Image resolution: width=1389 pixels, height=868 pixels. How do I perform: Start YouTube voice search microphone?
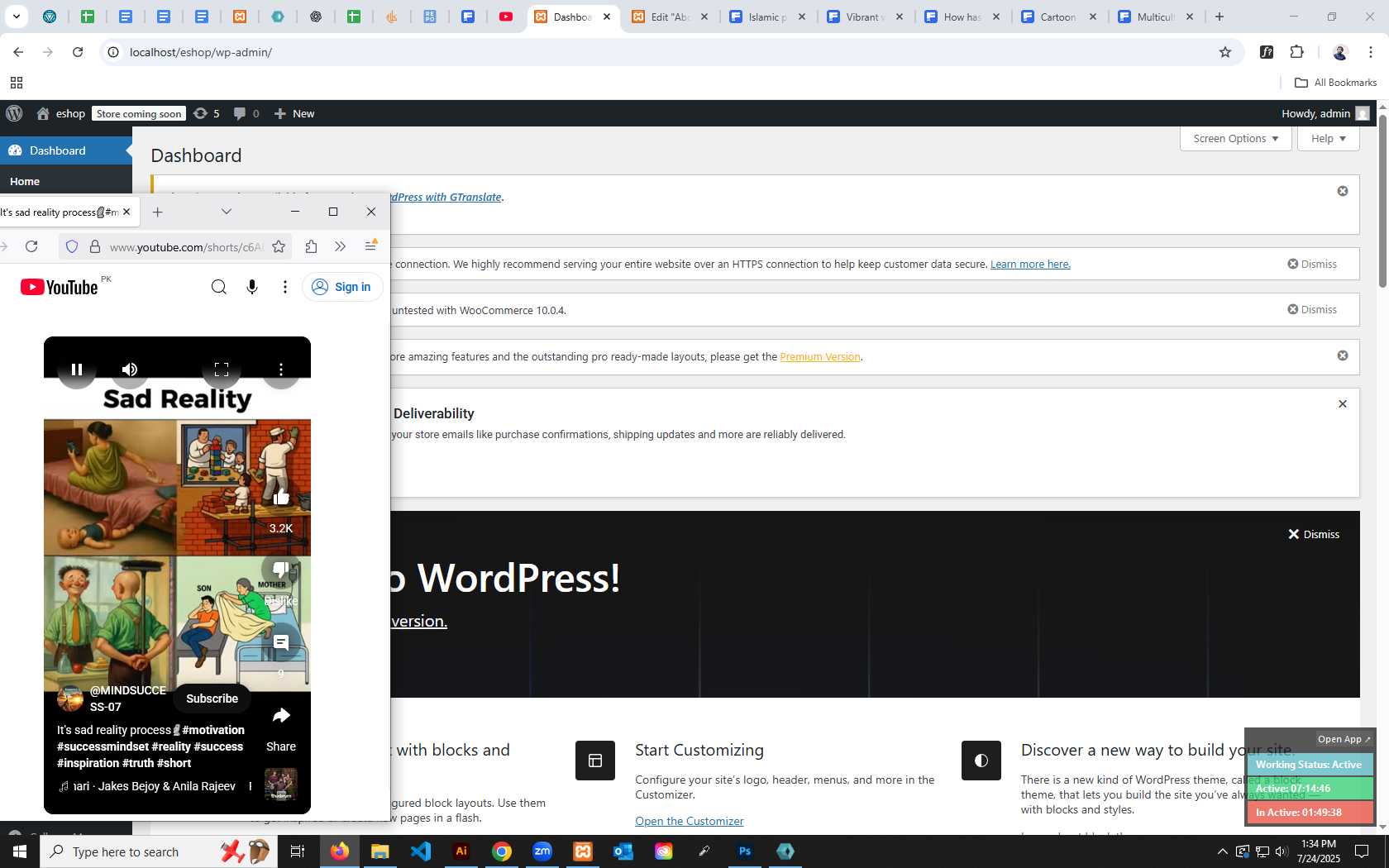[252, 287]
